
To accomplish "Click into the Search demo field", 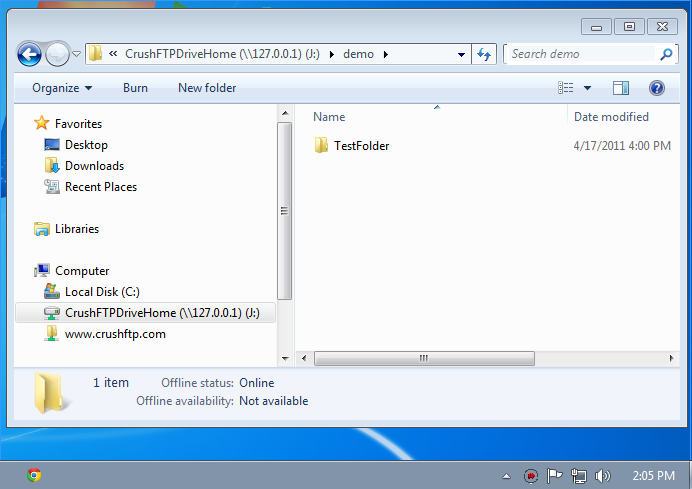I will coord(583,54).
